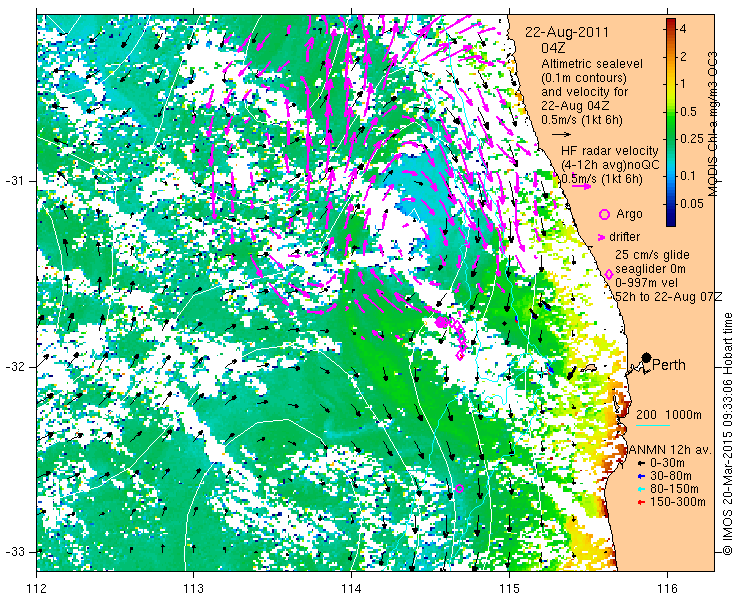The image size is (740, 600).
Task: Click the latitude '-33' axis label
Action: (x=14, y=552)
